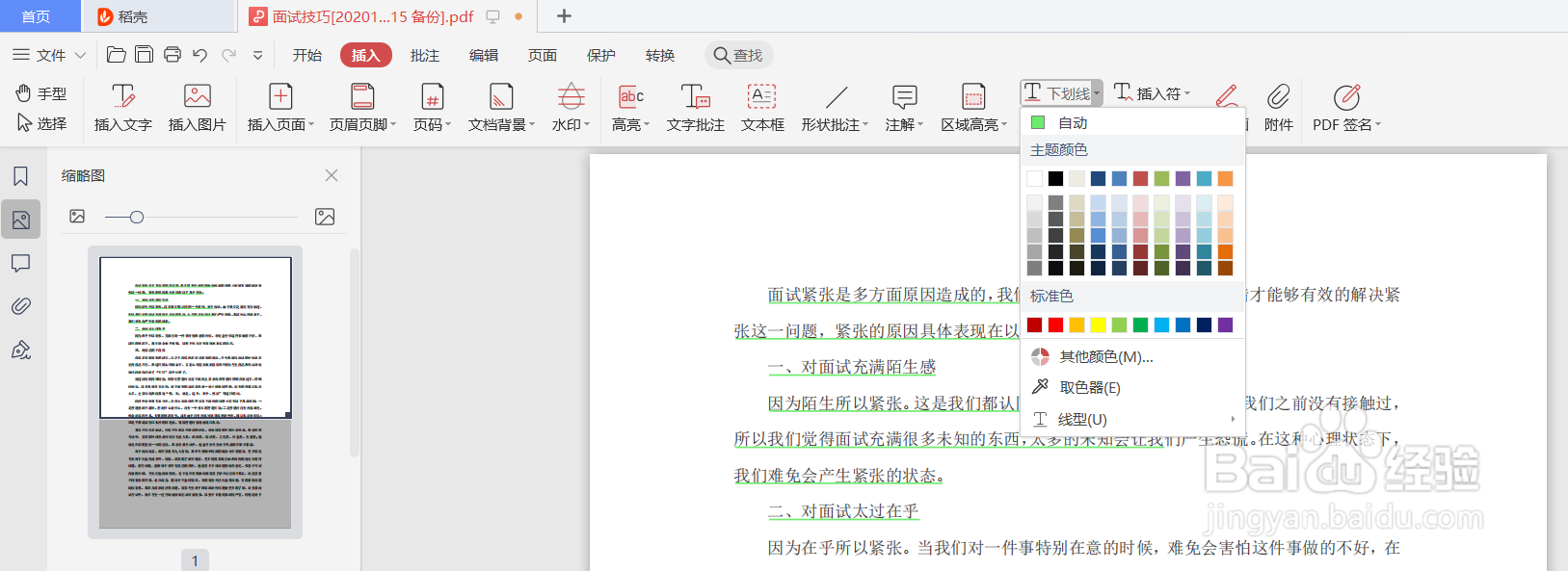Expand the Underline color dropdown arrow
Viewport: 1568px width, 571px height.
click(x=1097, y=93)
